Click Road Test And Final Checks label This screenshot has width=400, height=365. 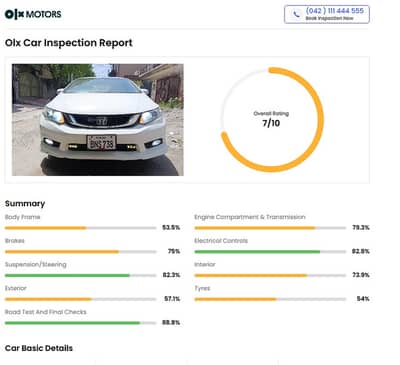[x=46, y=312]
